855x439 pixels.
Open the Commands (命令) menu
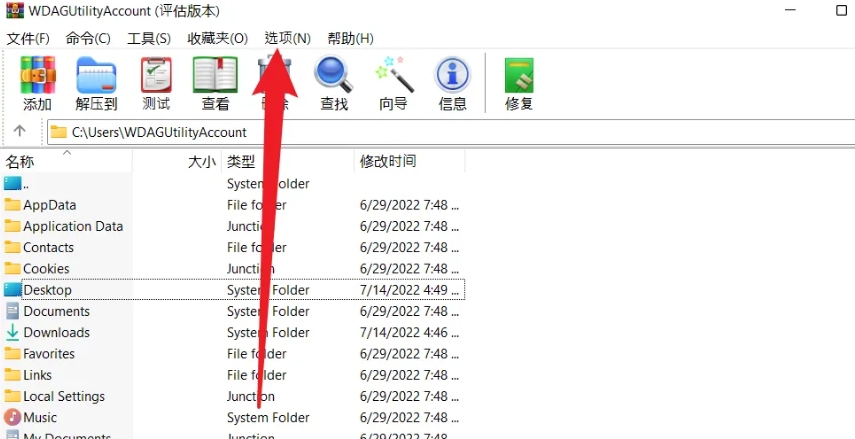(88, 38)
